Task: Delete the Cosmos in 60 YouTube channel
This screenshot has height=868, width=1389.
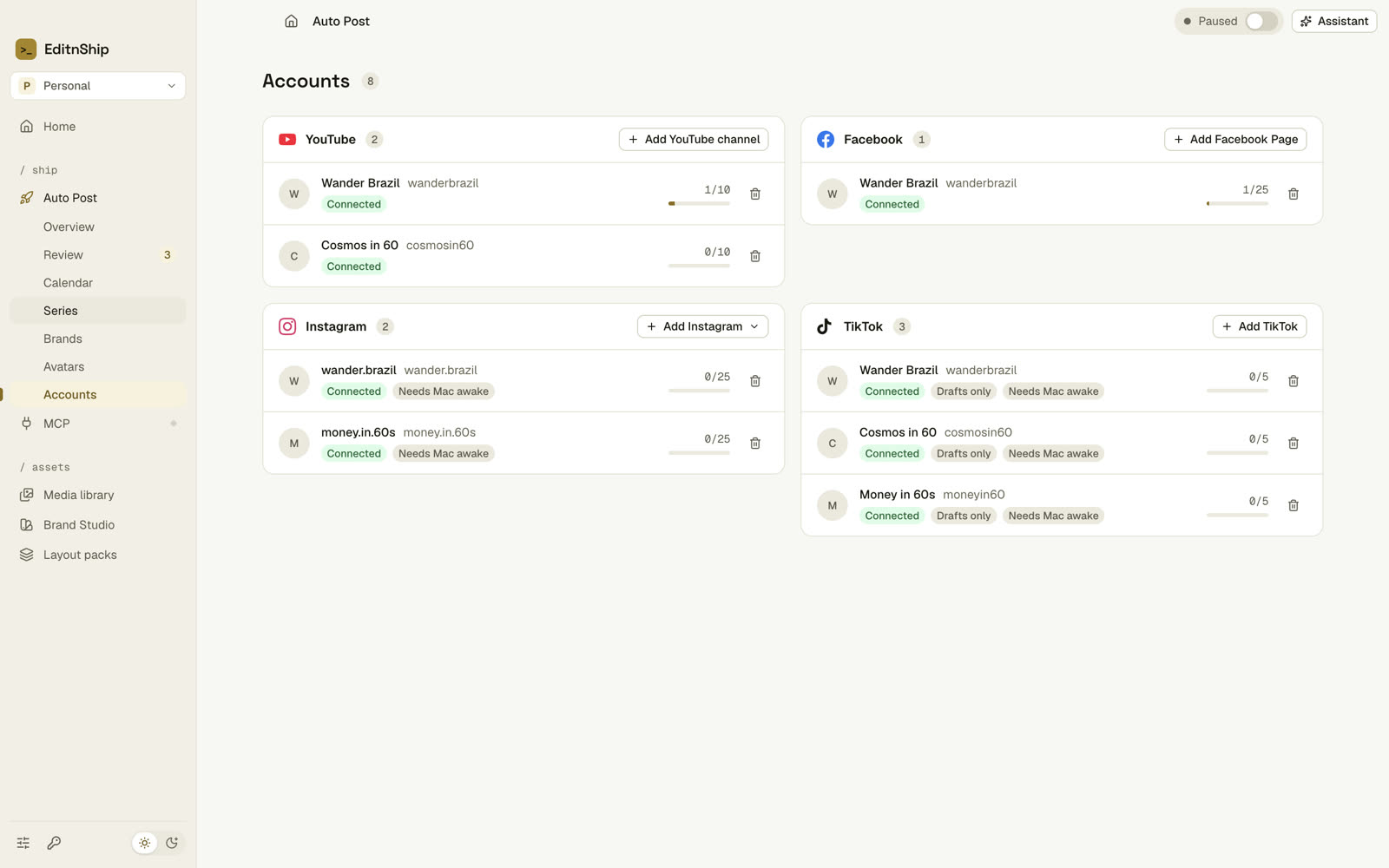Action: click(x=755, y=256)
